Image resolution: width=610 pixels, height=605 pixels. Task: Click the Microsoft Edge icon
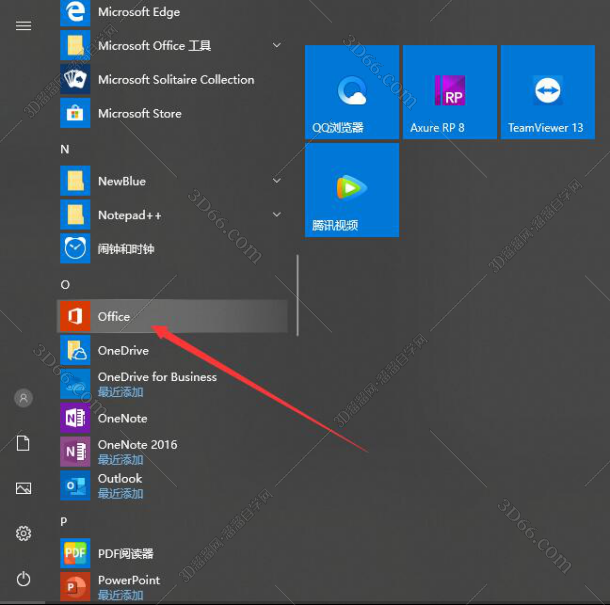tap(75, 12)
